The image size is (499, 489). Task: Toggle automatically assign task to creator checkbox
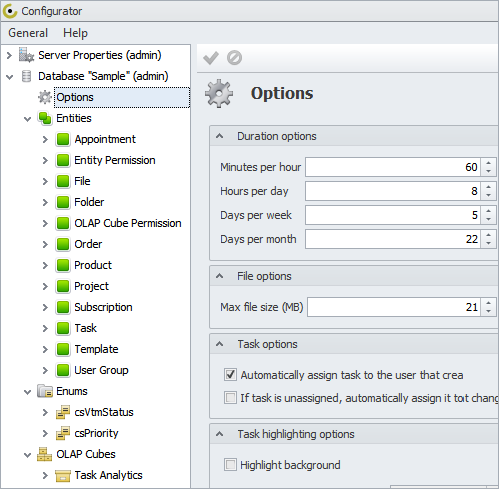coord(230,375)
